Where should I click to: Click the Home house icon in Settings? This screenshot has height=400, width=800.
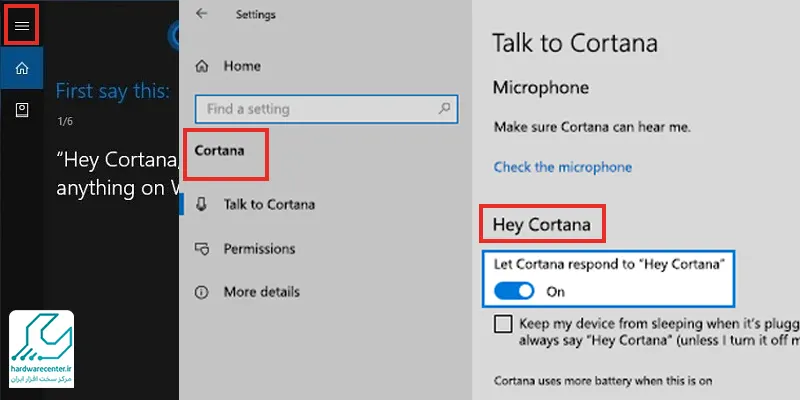coord(202,66)
